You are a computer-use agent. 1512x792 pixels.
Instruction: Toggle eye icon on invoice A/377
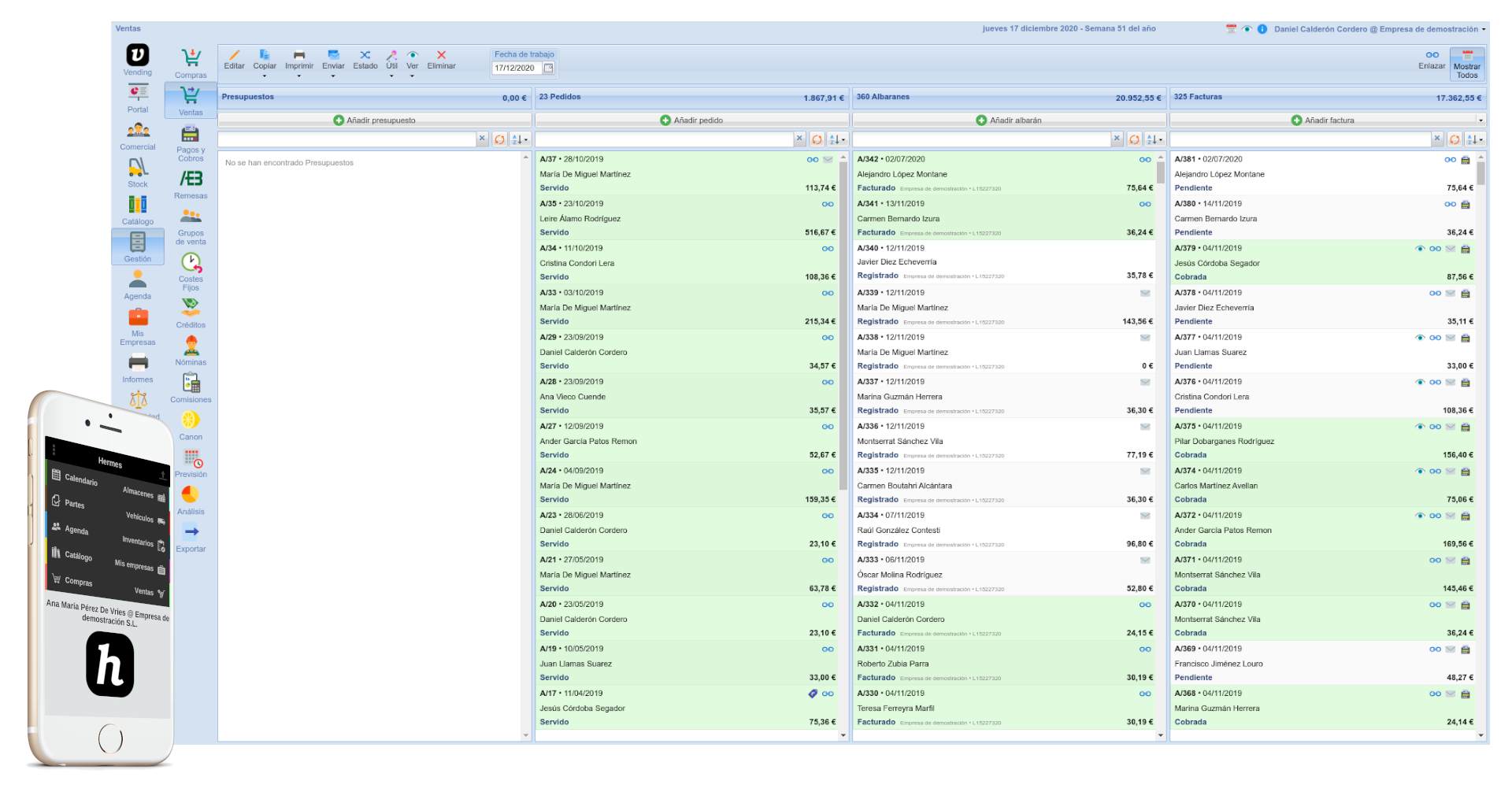[x=1420, y=338]
